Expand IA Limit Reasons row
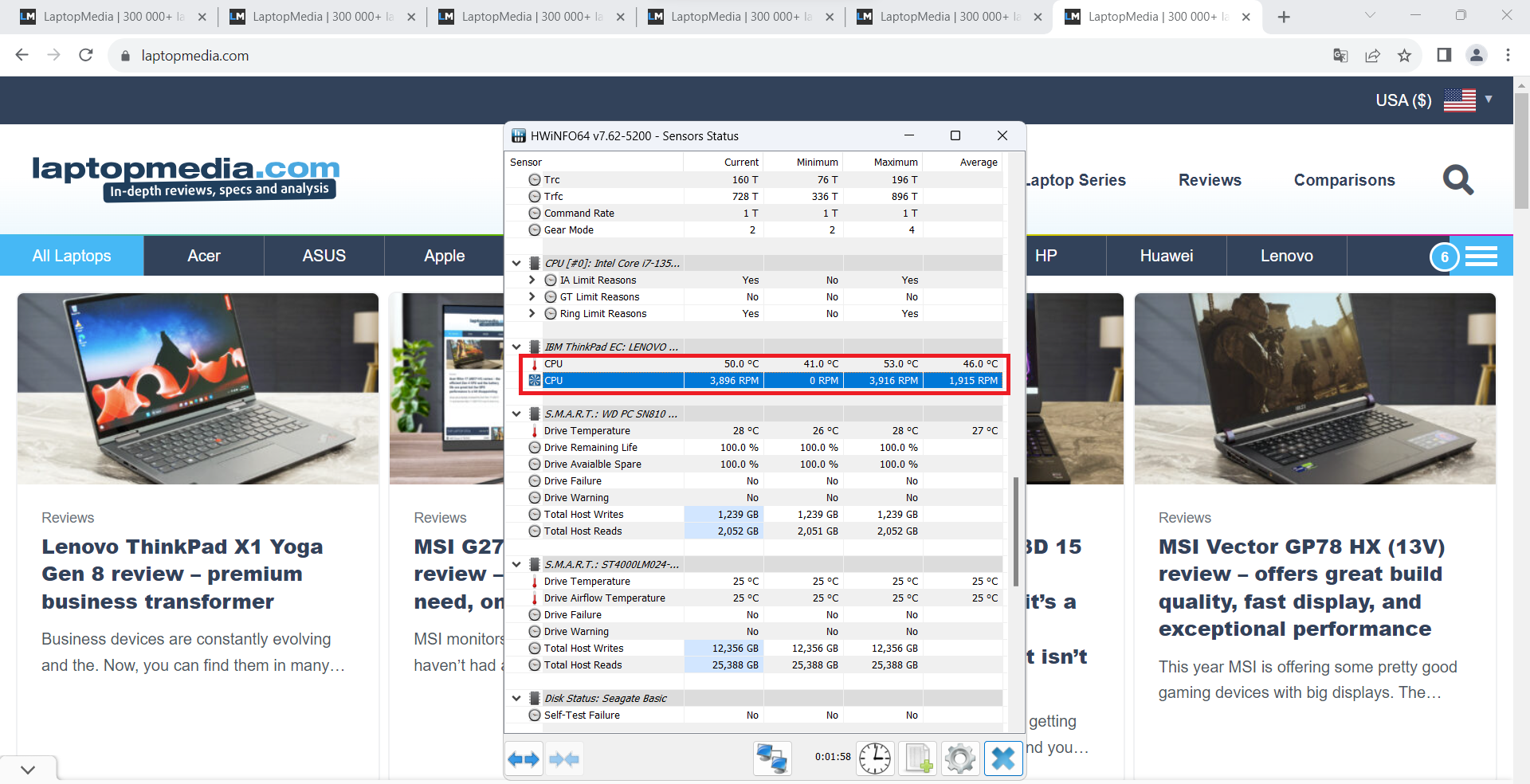The width and height of the screenshot is (1530, 784). [x=532, y=280]
